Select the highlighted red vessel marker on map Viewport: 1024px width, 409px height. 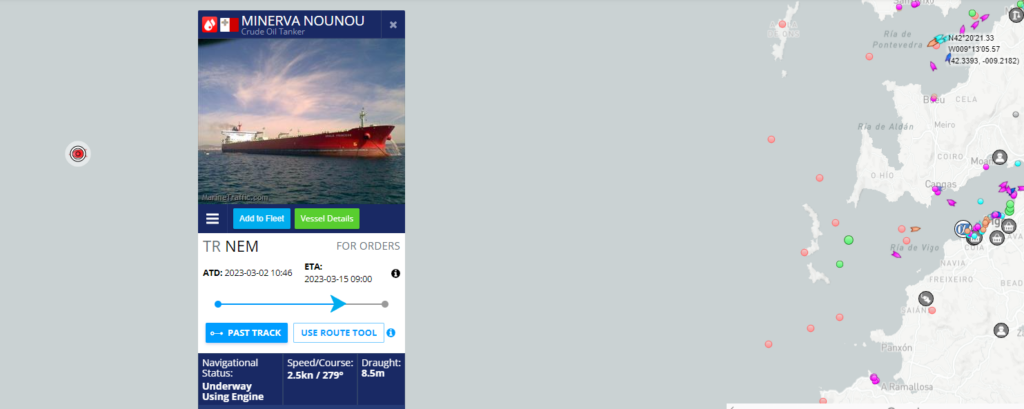pos(78,154)
